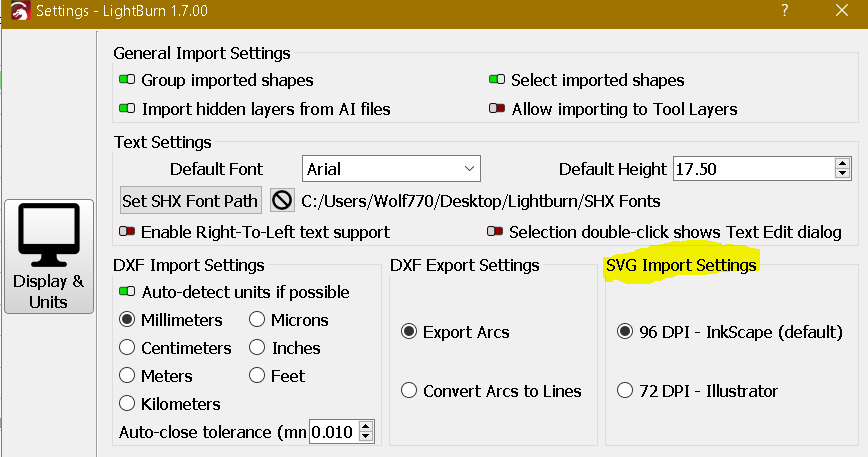Click the SHX Fonts folder path text
Screen dimensions: 868x457
point(480,201)
